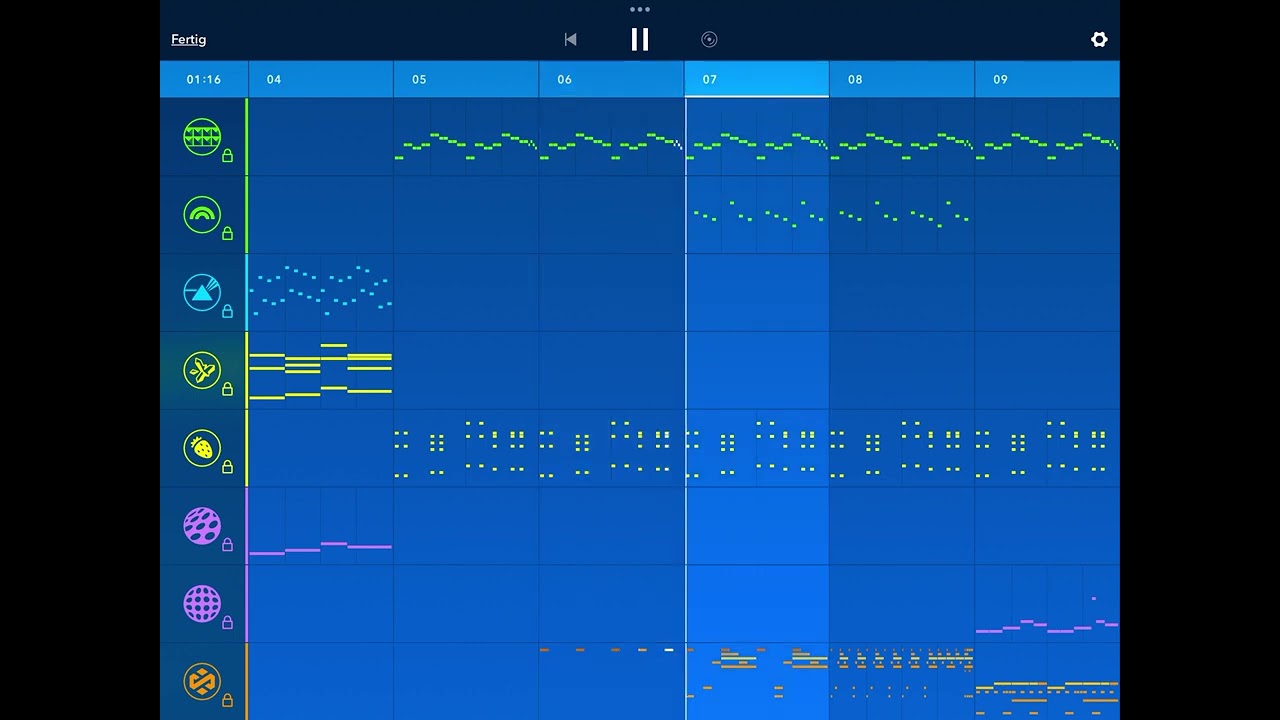Open spotted sphere bass clip in bar 04

tap(321, 526)
